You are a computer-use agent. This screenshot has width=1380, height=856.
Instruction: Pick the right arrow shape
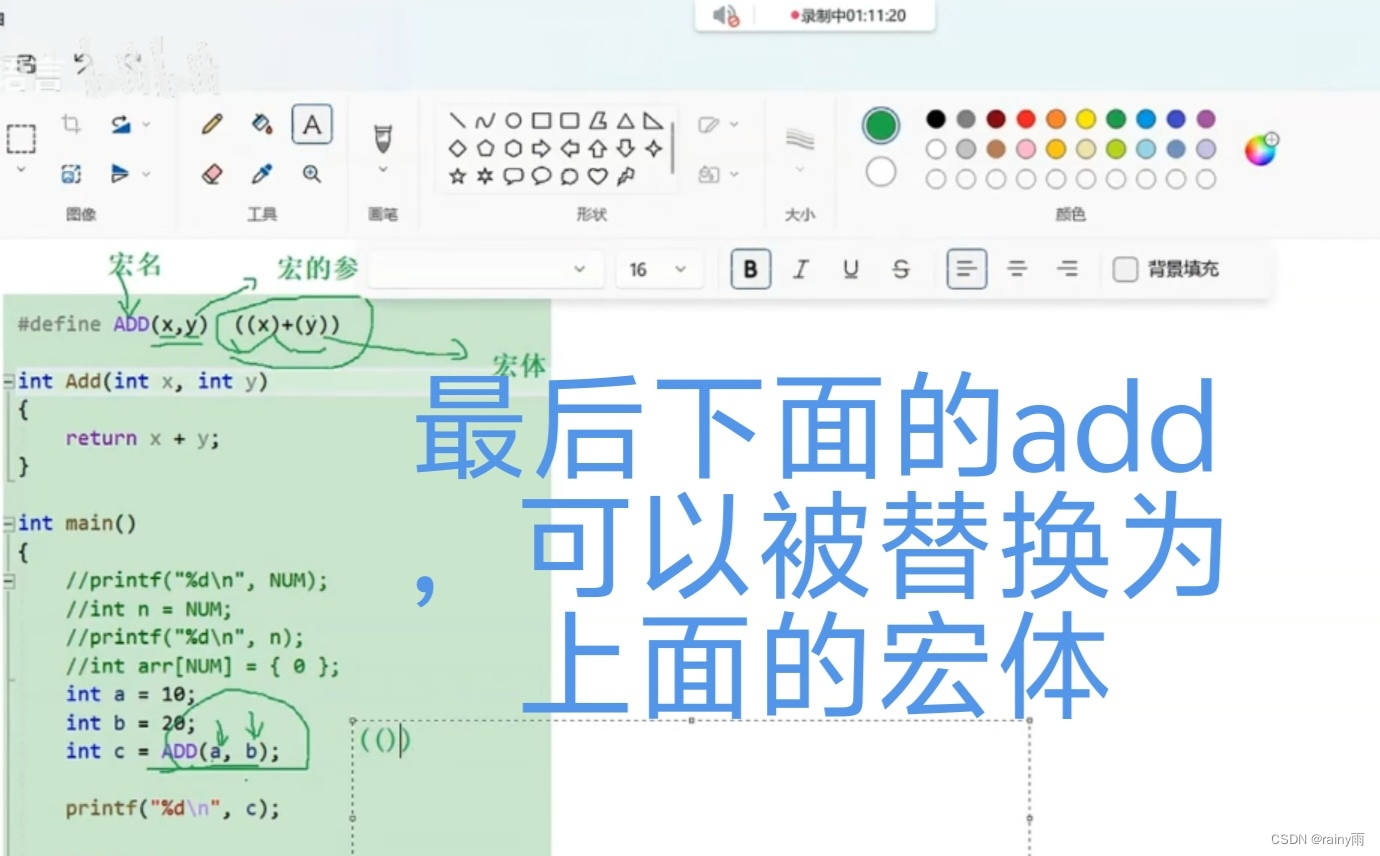(542, 149)
